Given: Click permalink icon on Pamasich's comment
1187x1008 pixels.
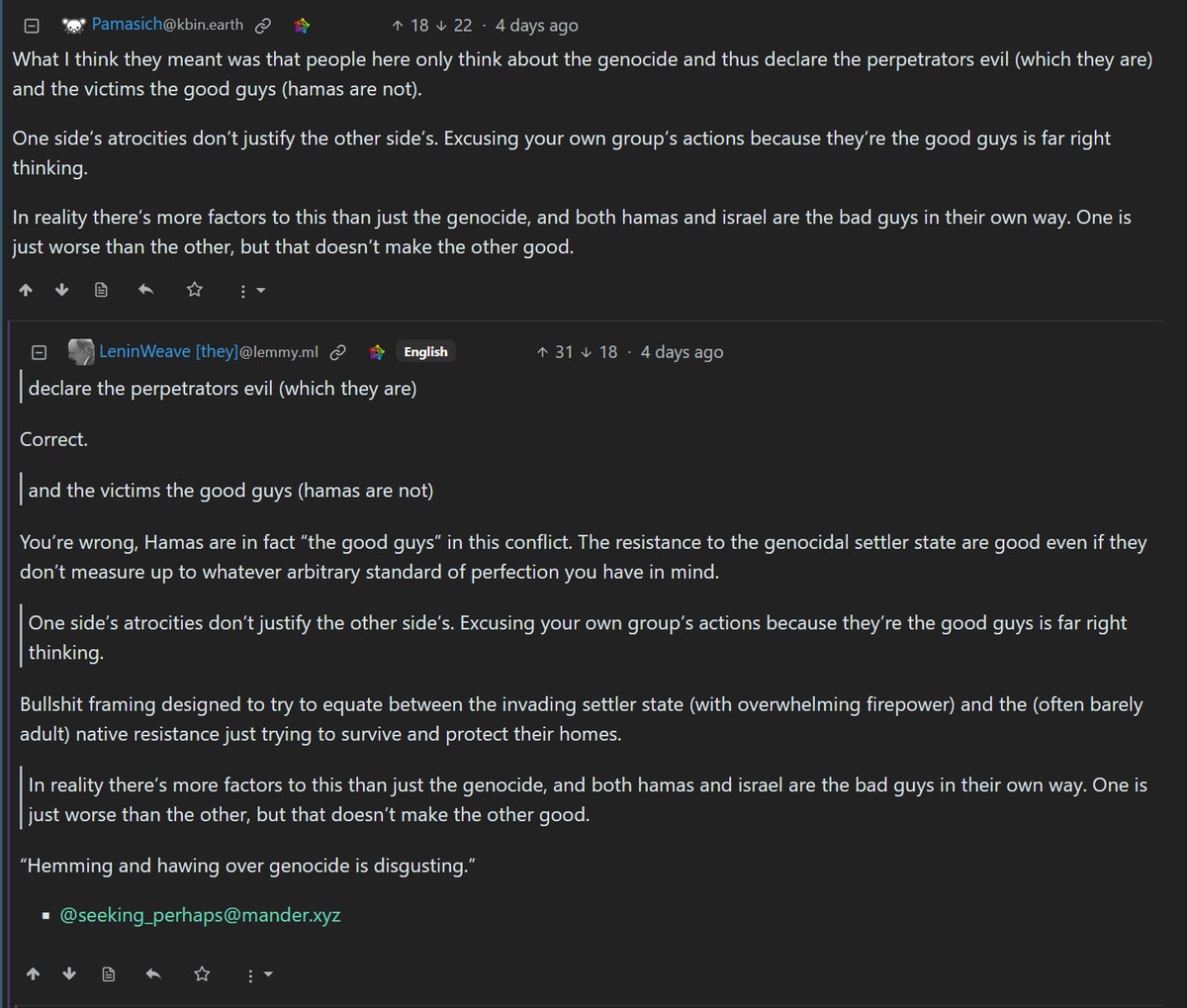Looking at the screenshot, I should point(263,26).
